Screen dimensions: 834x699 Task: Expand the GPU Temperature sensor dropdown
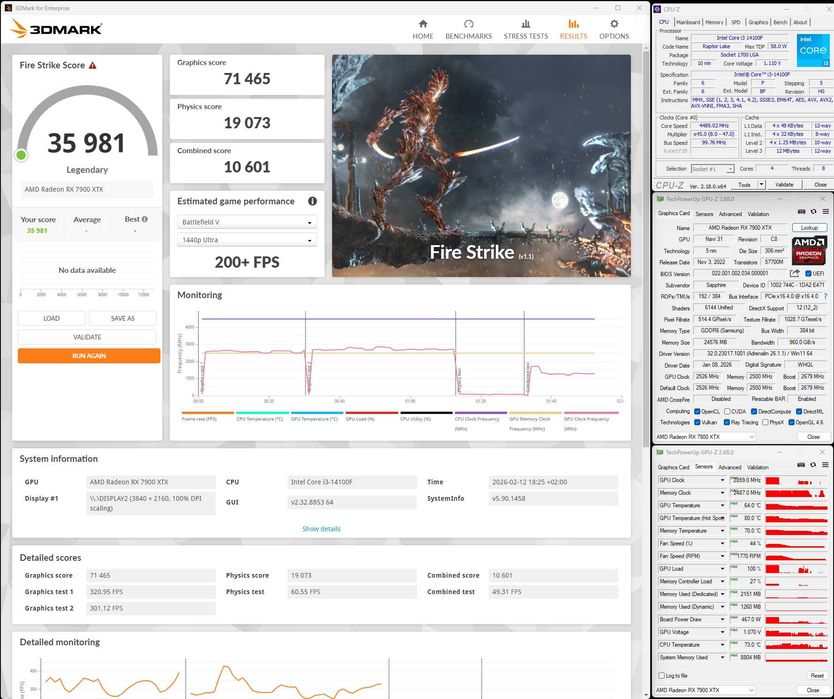point(724,505)
